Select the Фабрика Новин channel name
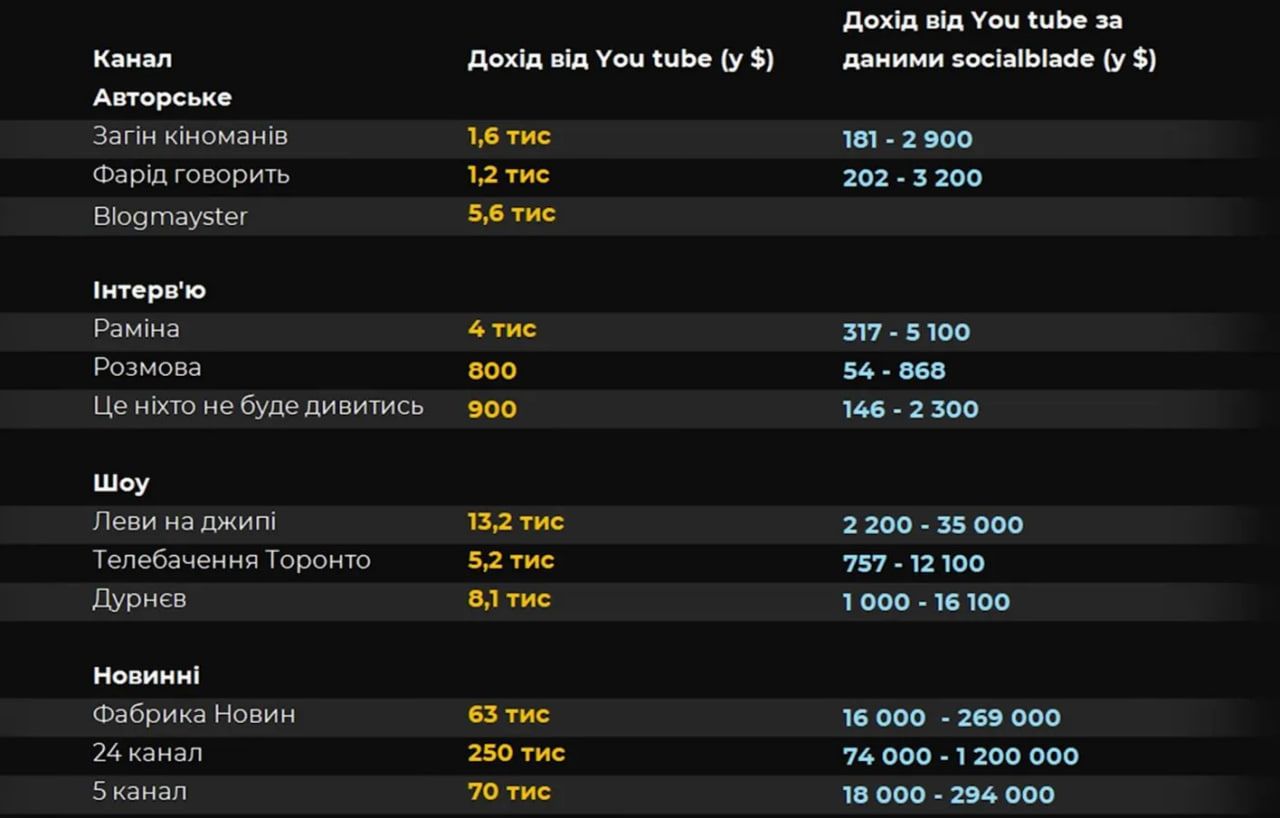This screenshot has width=1280, height=818. click(194, 715)
